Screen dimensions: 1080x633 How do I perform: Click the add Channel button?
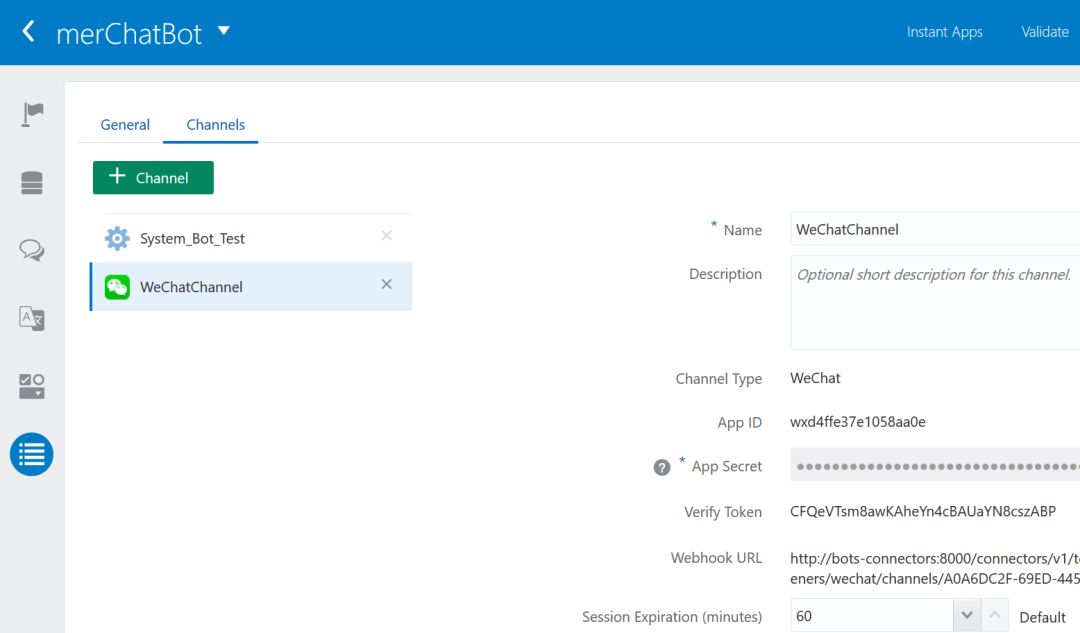point(153,178)
